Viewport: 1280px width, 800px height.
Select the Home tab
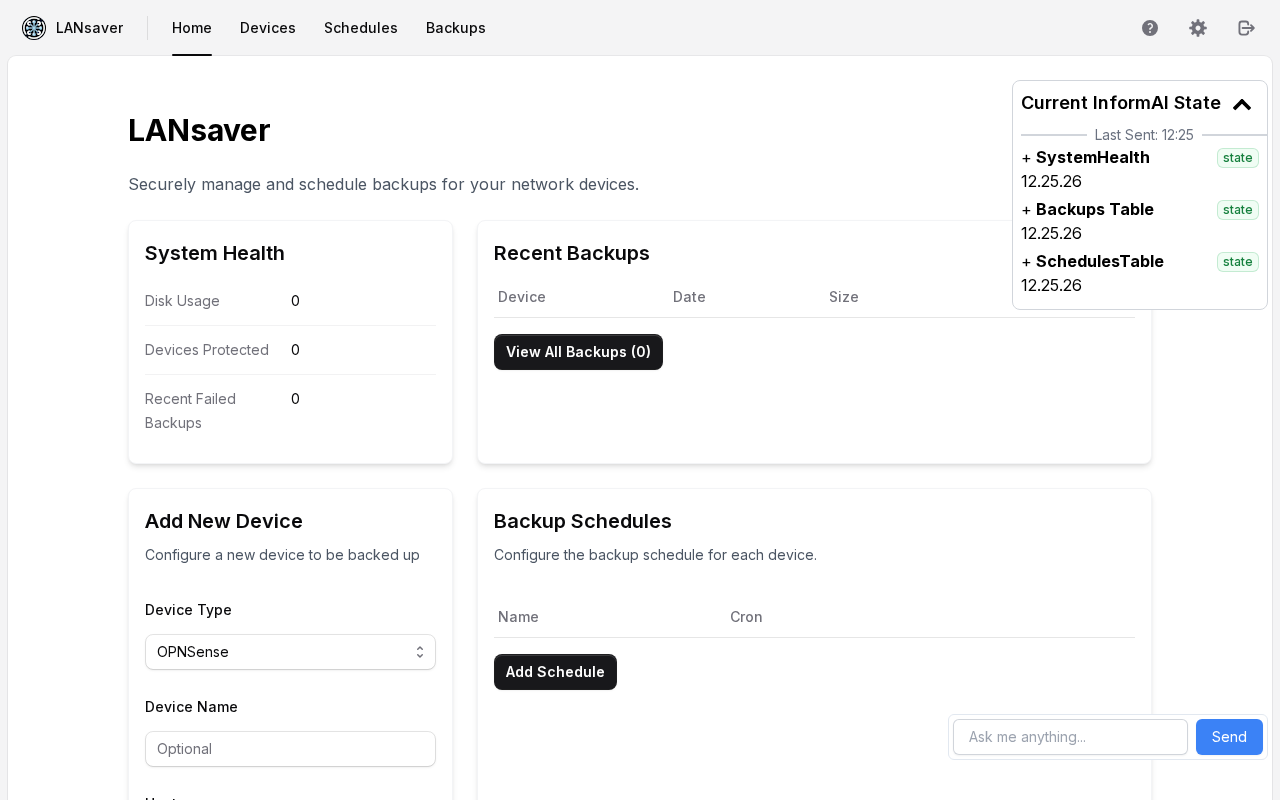[192, 28]
